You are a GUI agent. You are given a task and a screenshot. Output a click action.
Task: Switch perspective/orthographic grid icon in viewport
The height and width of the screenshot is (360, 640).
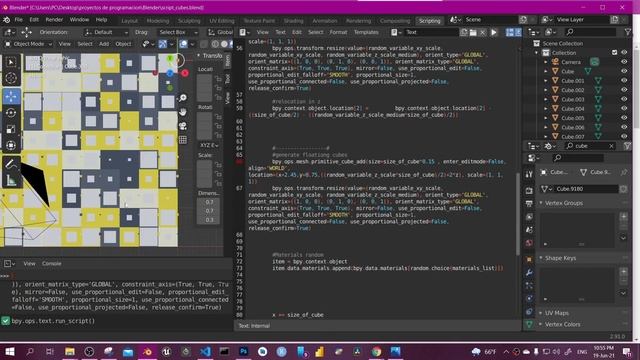coord(183,140)
